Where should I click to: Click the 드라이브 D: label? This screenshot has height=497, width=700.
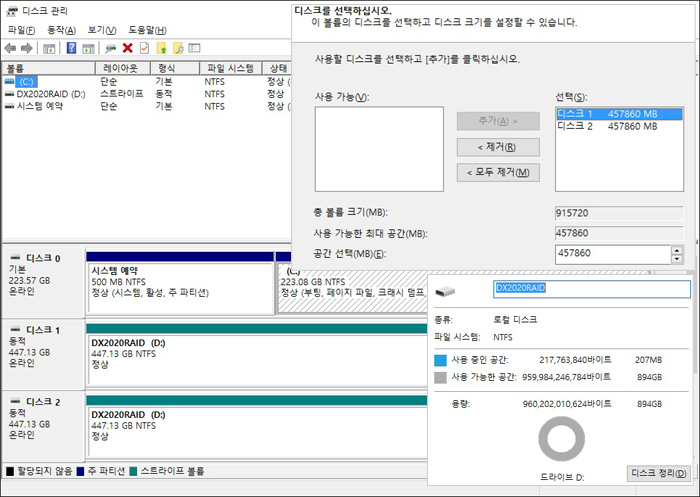[x=562, y=477]
